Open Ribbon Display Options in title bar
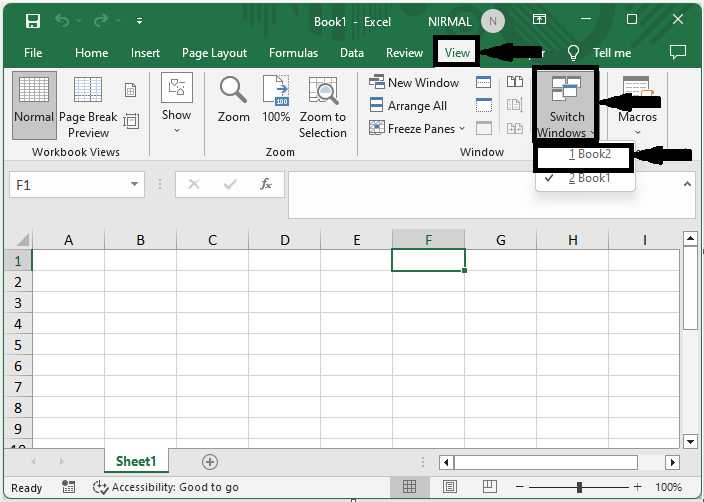704x502 pixels. click(x=539, y=19)
